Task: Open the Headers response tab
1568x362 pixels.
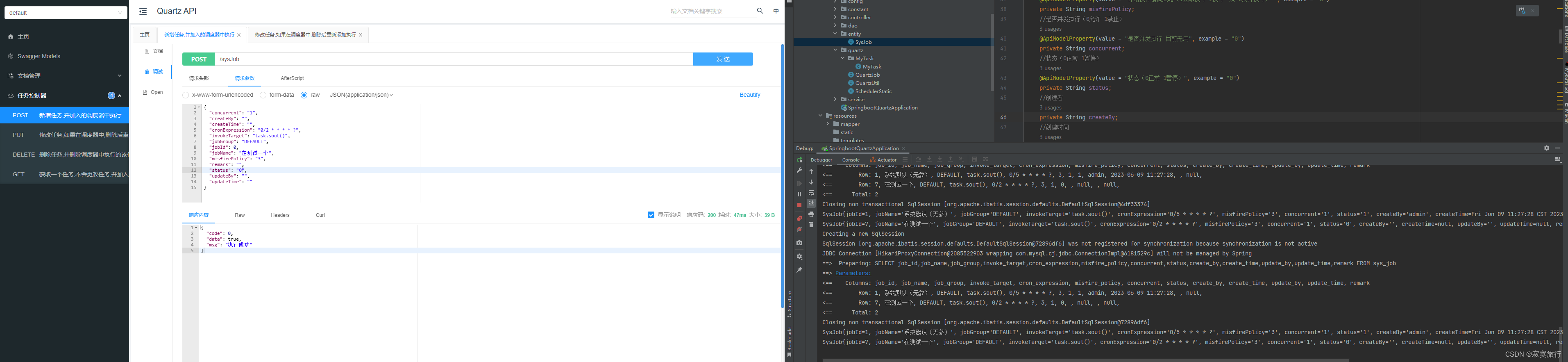Action: [x=280, y=215]
